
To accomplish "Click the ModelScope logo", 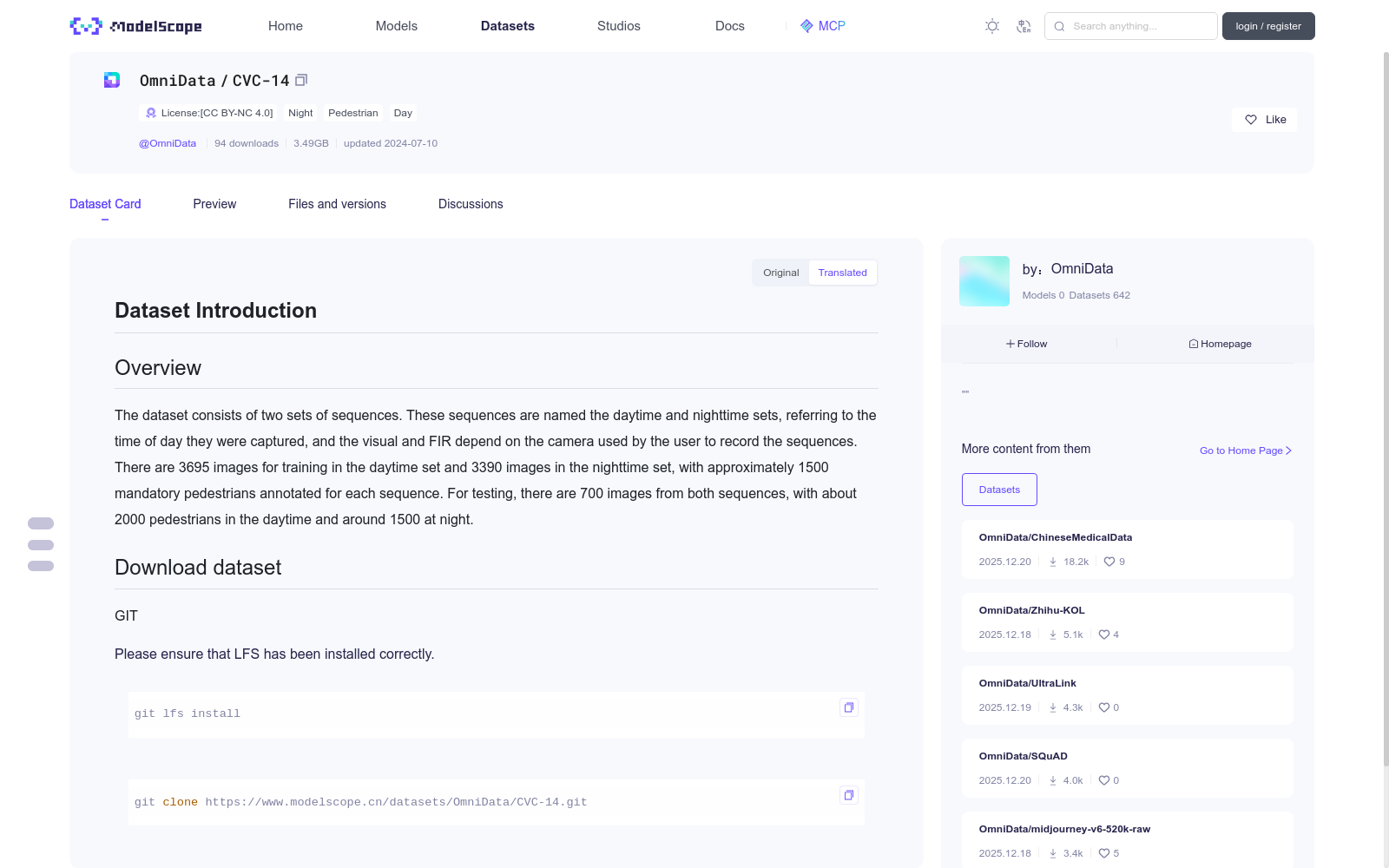I will pyautogui.click(x=136, y=26).
